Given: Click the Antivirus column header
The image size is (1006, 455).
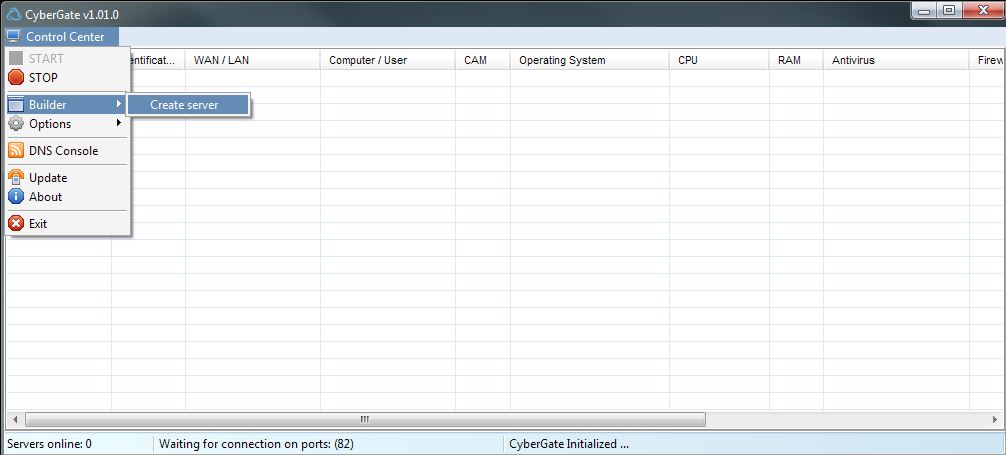Looking at the screenshot, I should point(896,60).
